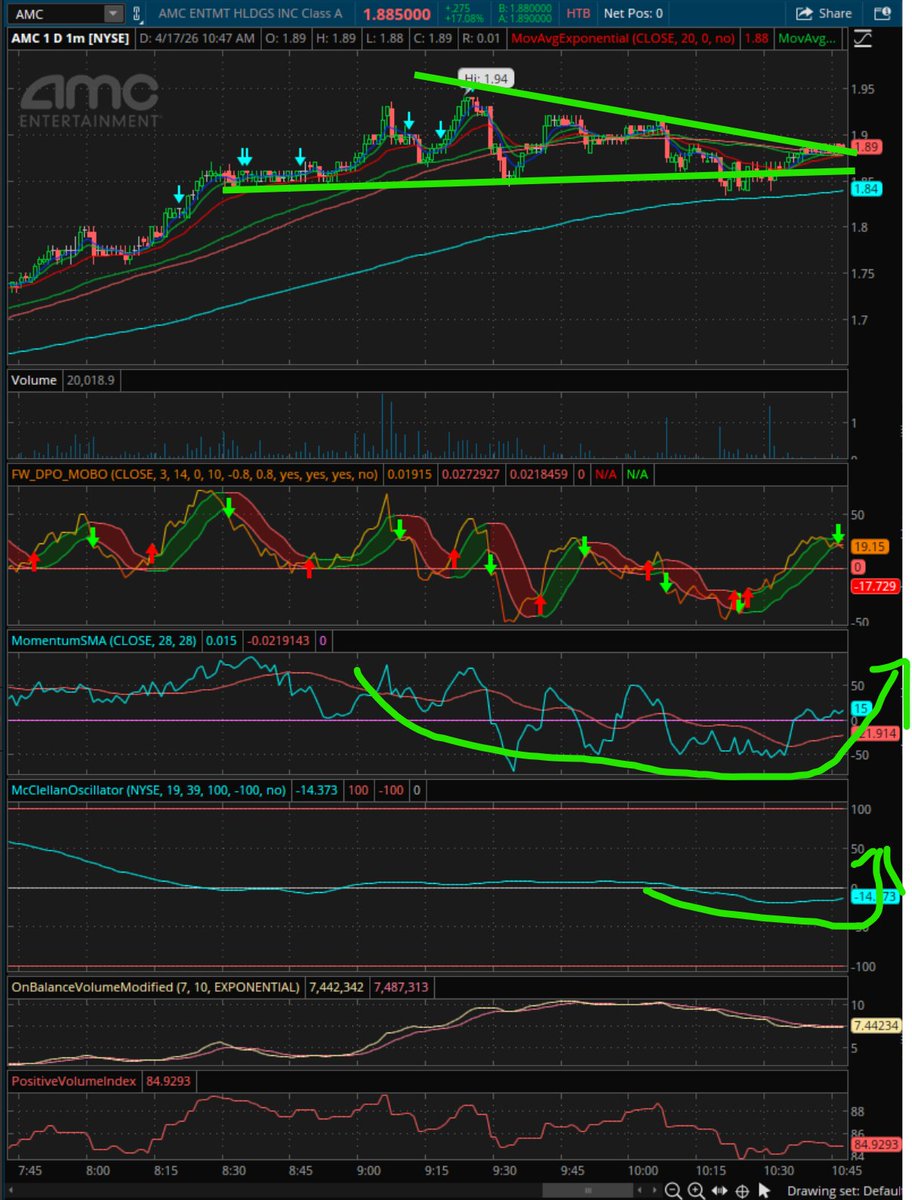Click the 'D: 4/17/26 10:47 AM' timestamp cell
The width and height of the screenshot is (912, 1200).
[196, 38]
